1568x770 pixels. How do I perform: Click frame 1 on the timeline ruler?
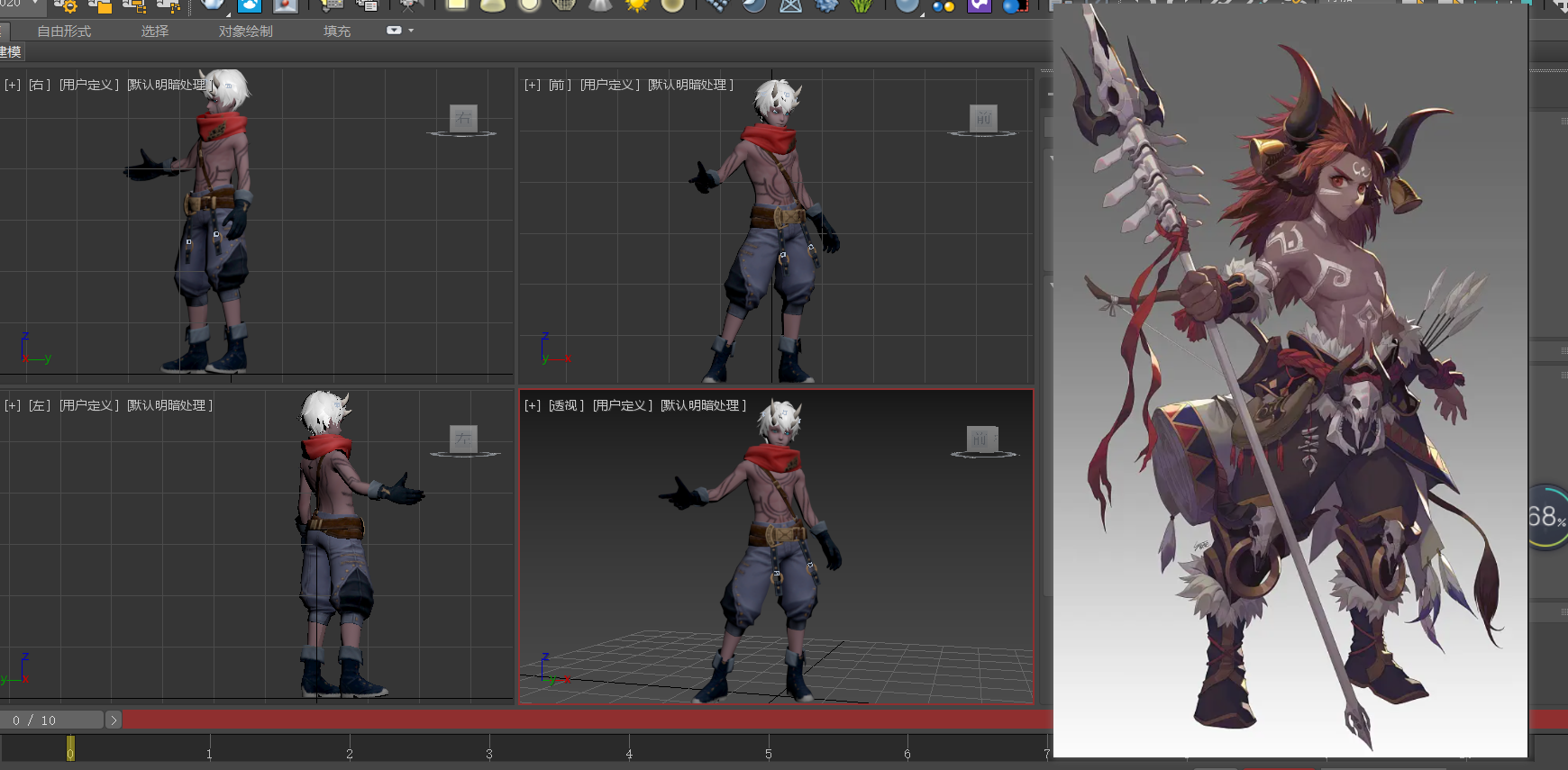209,754
